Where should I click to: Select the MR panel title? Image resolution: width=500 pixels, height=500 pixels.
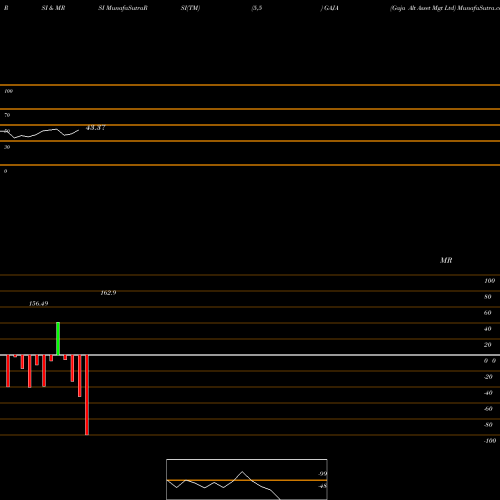point(446,260)
